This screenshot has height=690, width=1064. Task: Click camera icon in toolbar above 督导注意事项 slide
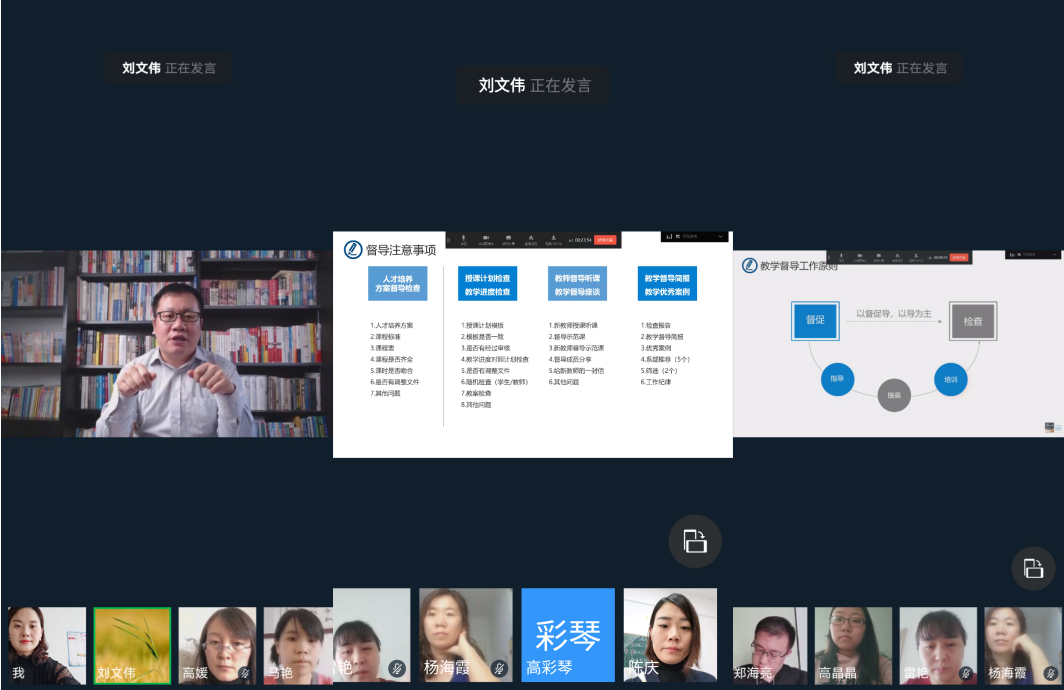coord(485,239)
